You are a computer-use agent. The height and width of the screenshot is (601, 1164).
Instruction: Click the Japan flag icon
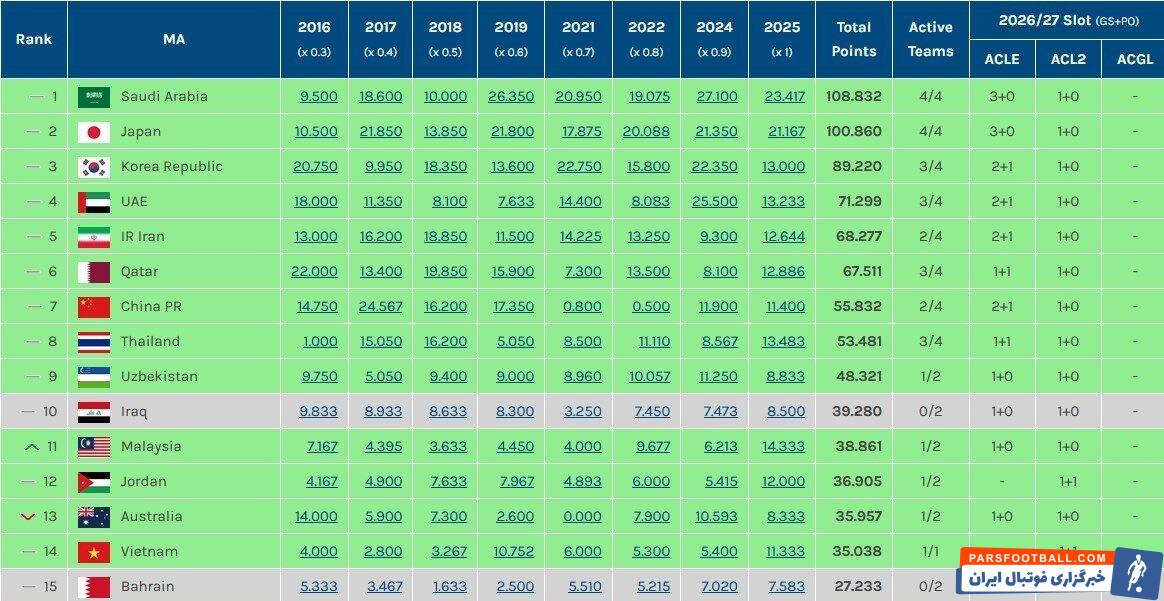[94, 132]
